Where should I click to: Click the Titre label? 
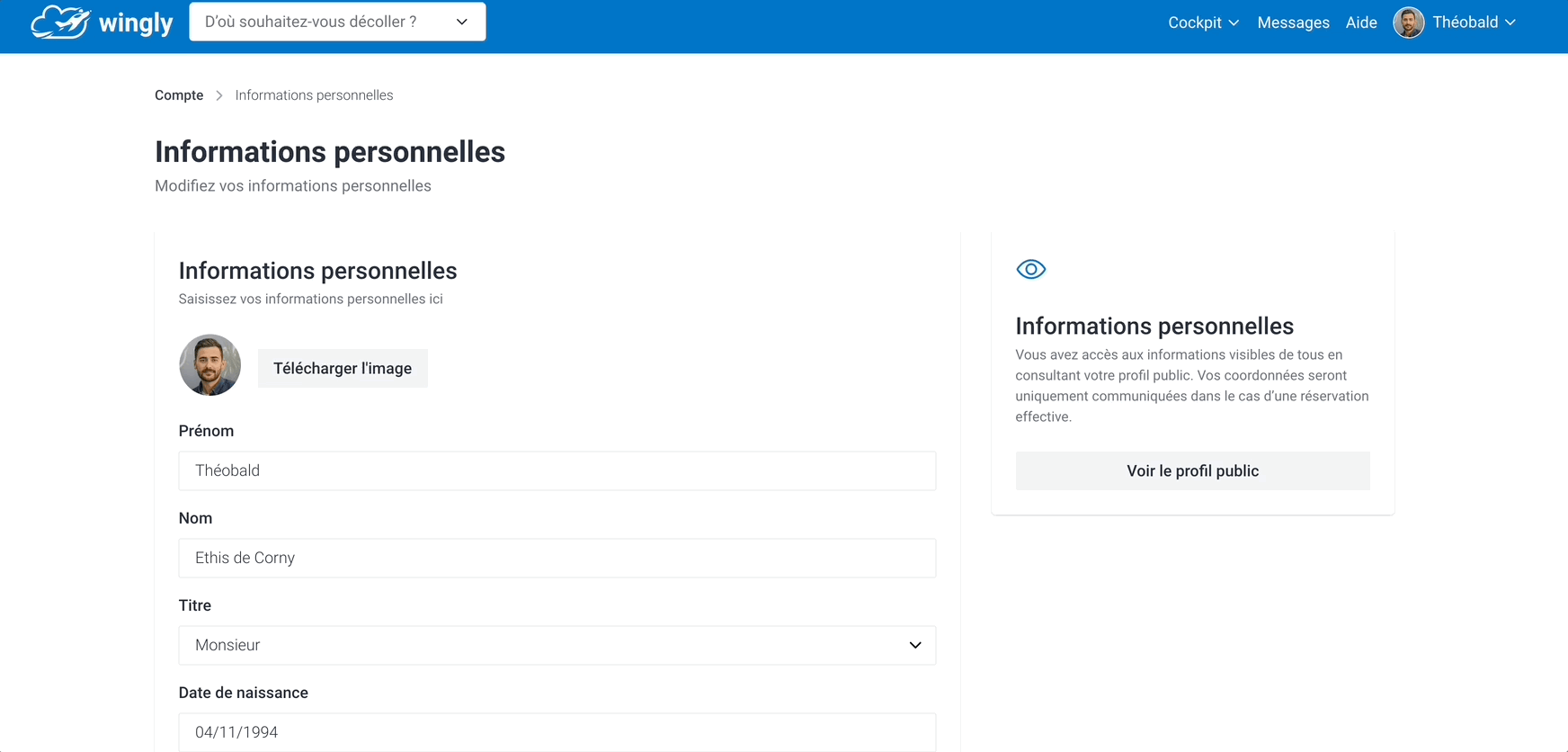pyautogui.click(x=195, y=605)
